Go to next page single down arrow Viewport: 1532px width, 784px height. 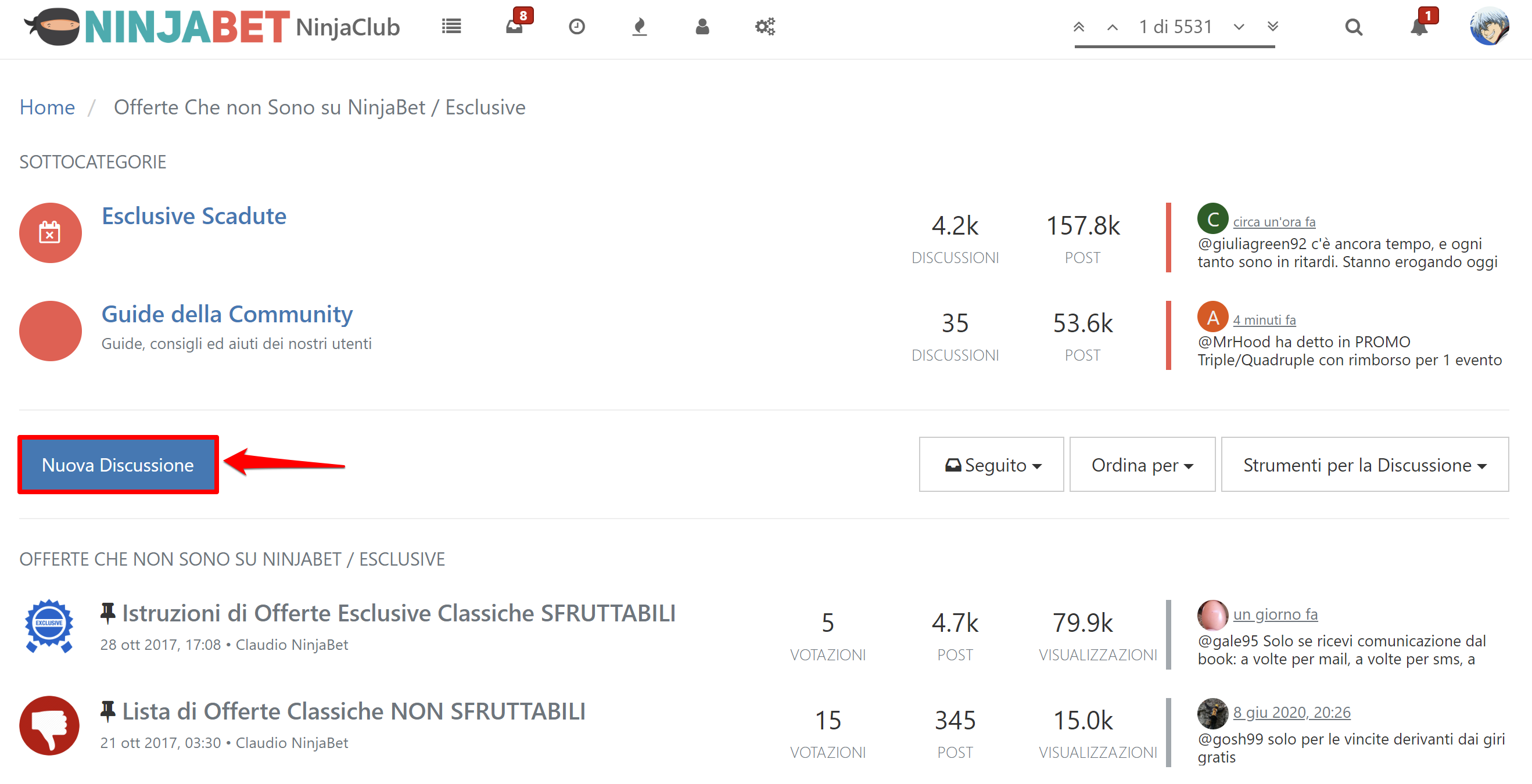point(1239,27)
